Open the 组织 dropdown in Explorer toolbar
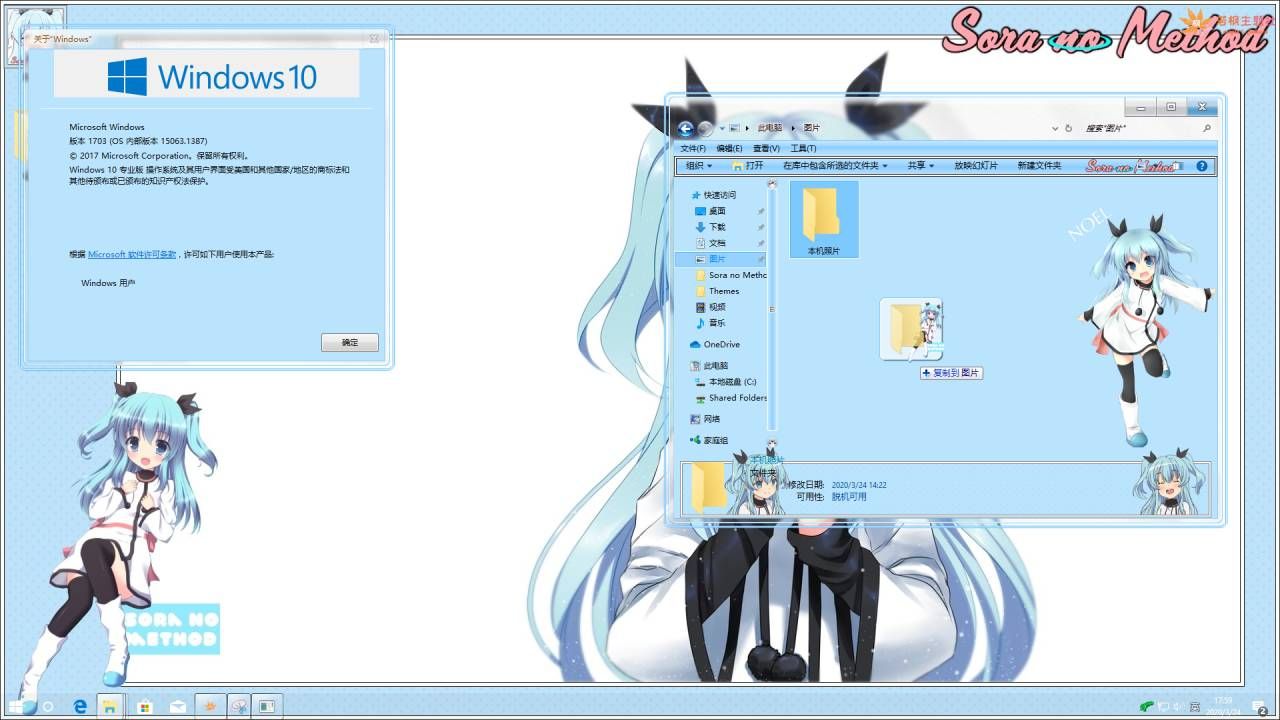 (x=699, y=166)
